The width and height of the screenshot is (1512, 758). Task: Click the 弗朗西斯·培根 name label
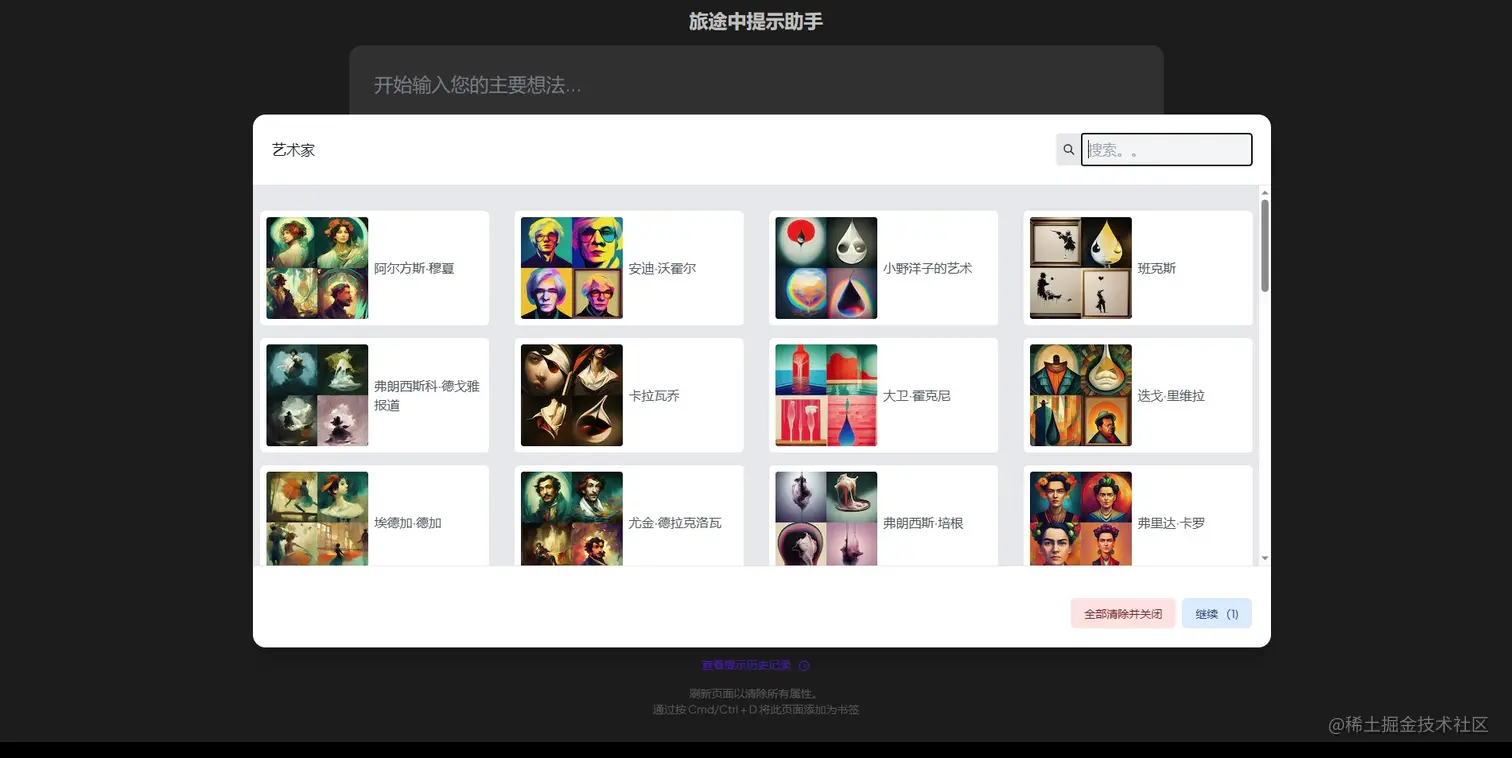923,522
